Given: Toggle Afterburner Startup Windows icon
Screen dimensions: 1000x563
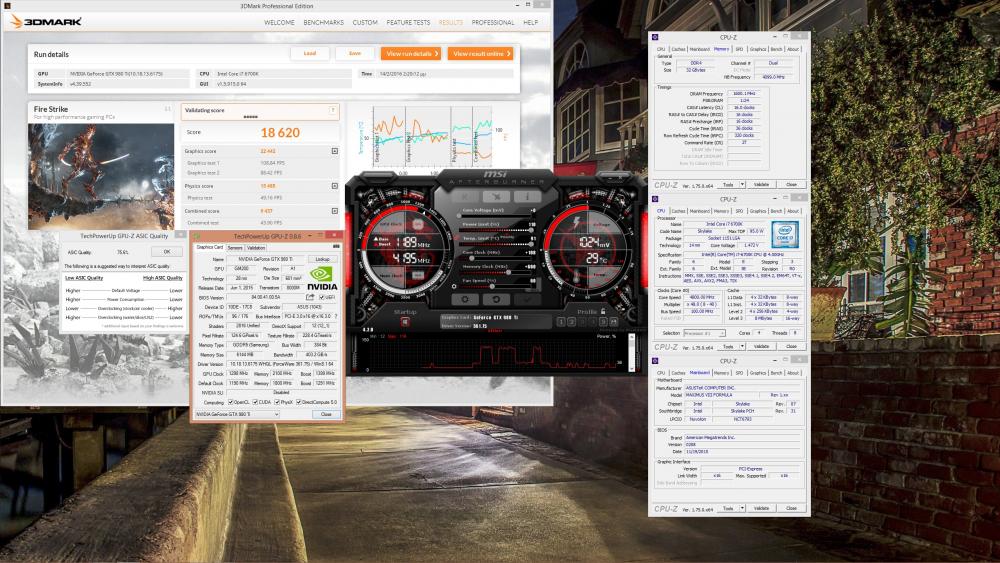Looking at the screenshot, I should (x=404, y=322).
